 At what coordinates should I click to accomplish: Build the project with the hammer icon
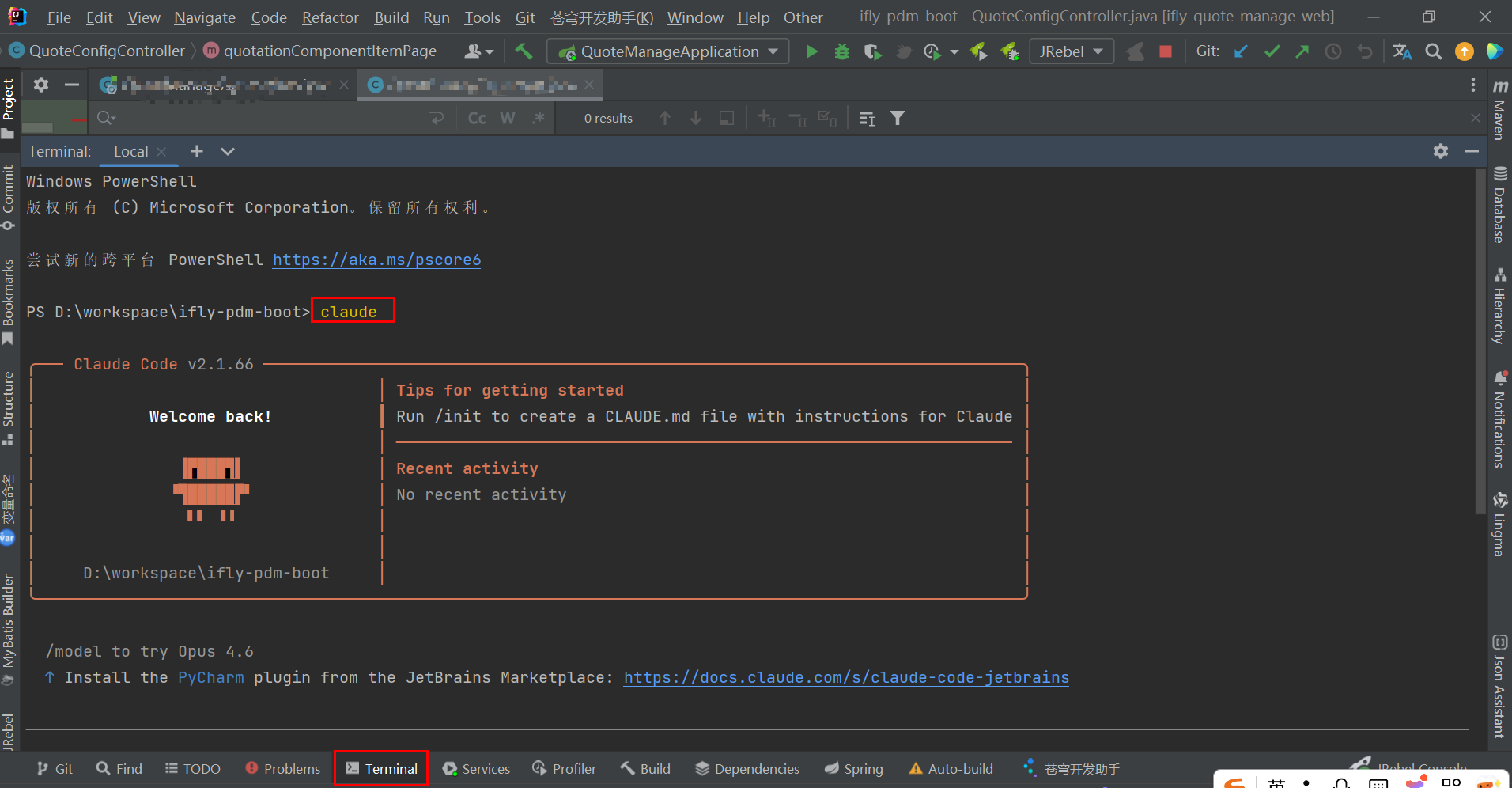523,51
